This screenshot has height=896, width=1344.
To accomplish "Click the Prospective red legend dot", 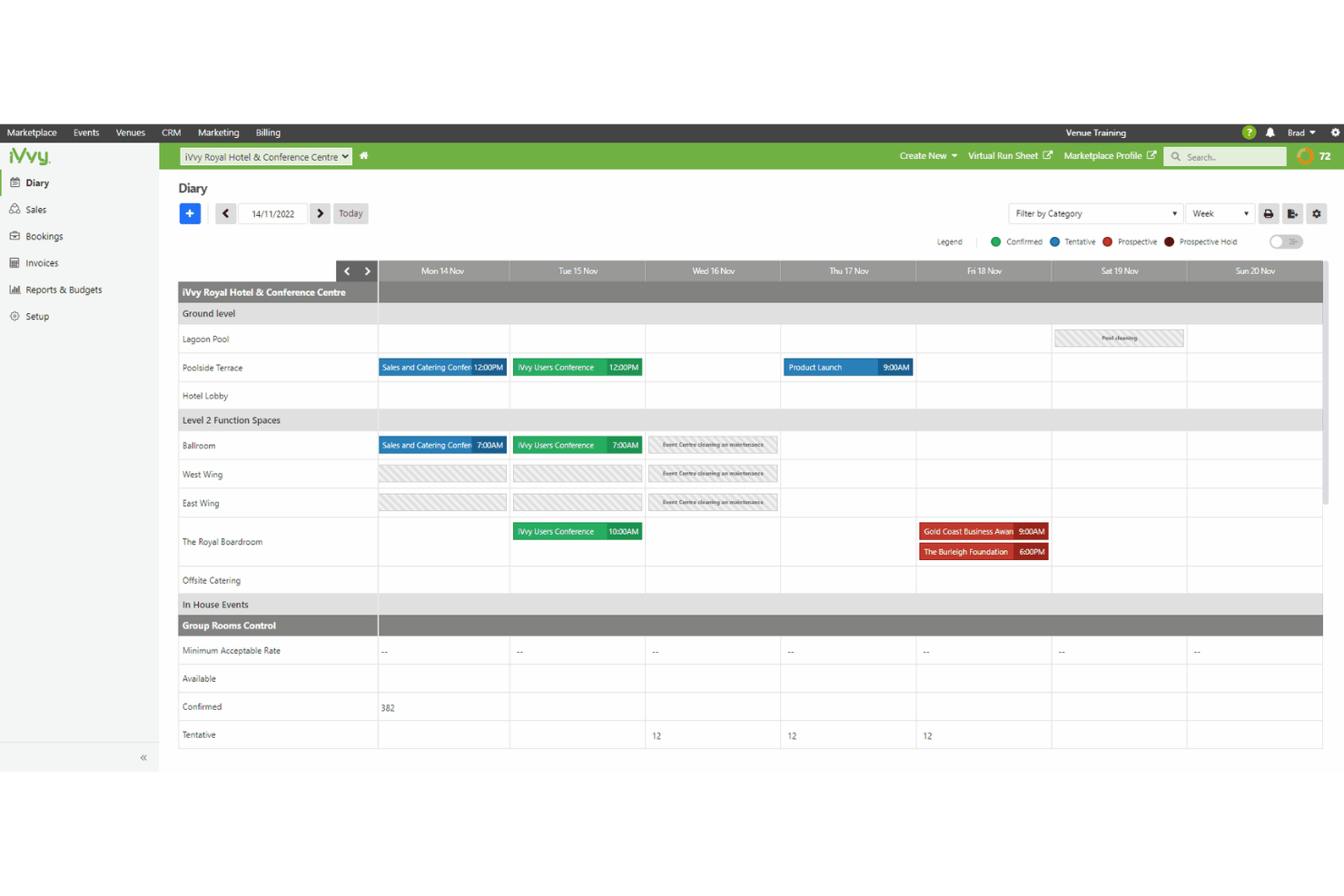I will point(1107,241).
